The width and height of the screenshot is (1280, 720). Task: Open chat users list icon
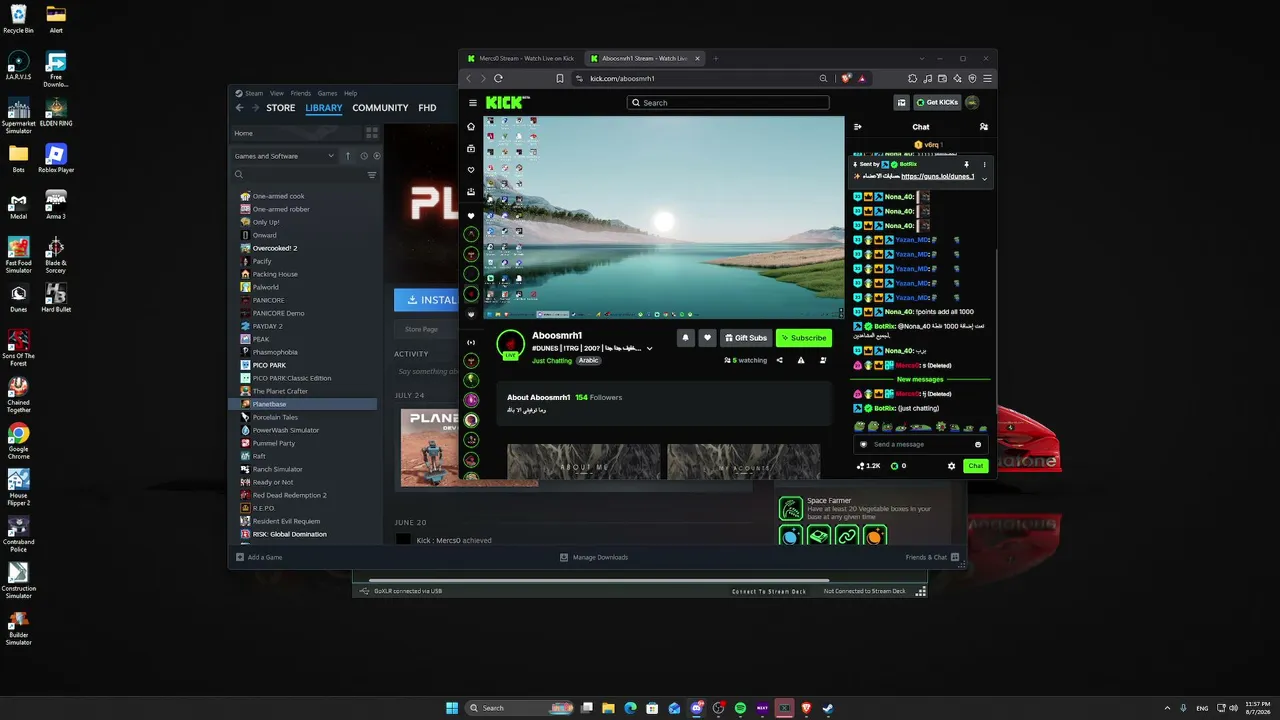(984, 127)
